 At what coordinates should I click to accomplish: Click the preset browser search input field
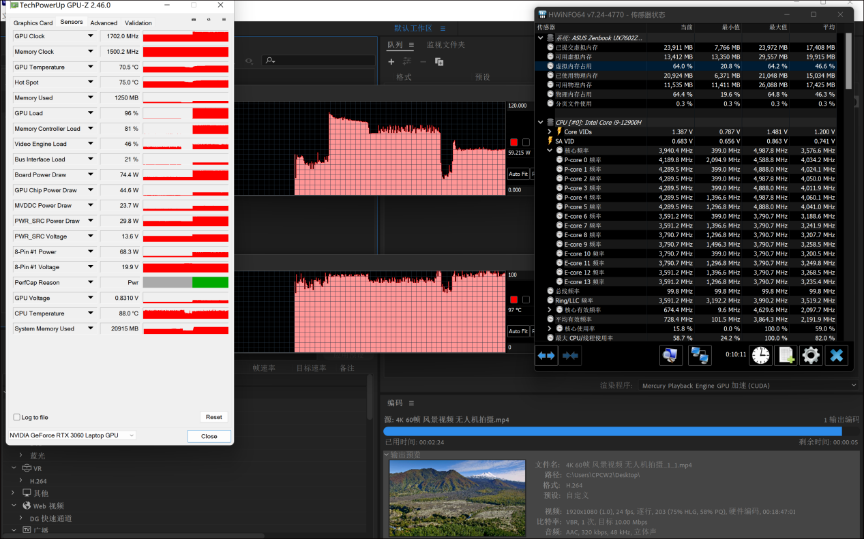coord(320,60)
